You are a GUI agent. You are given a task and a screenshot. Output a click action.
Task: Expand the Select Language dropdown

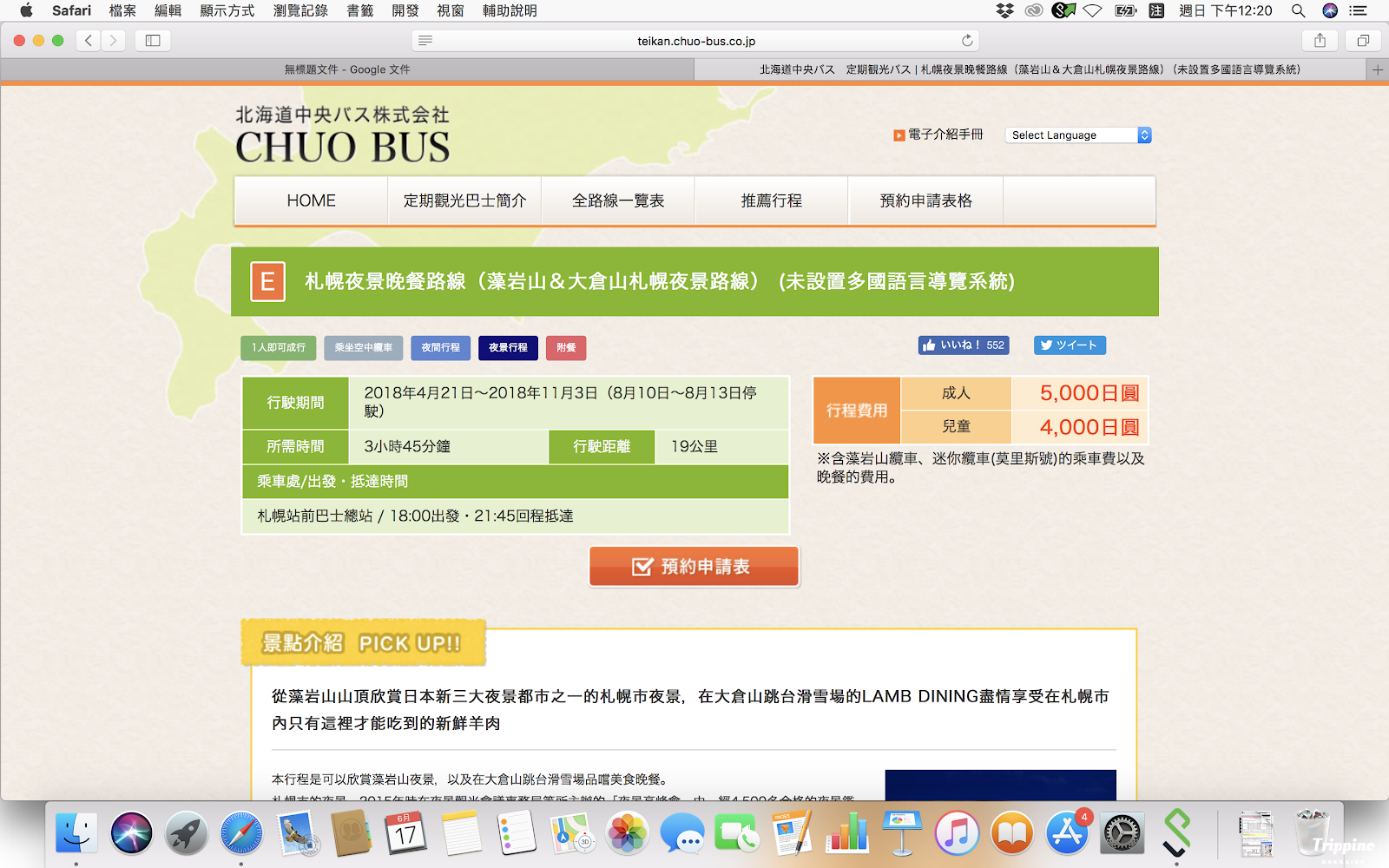(1078, 135)
